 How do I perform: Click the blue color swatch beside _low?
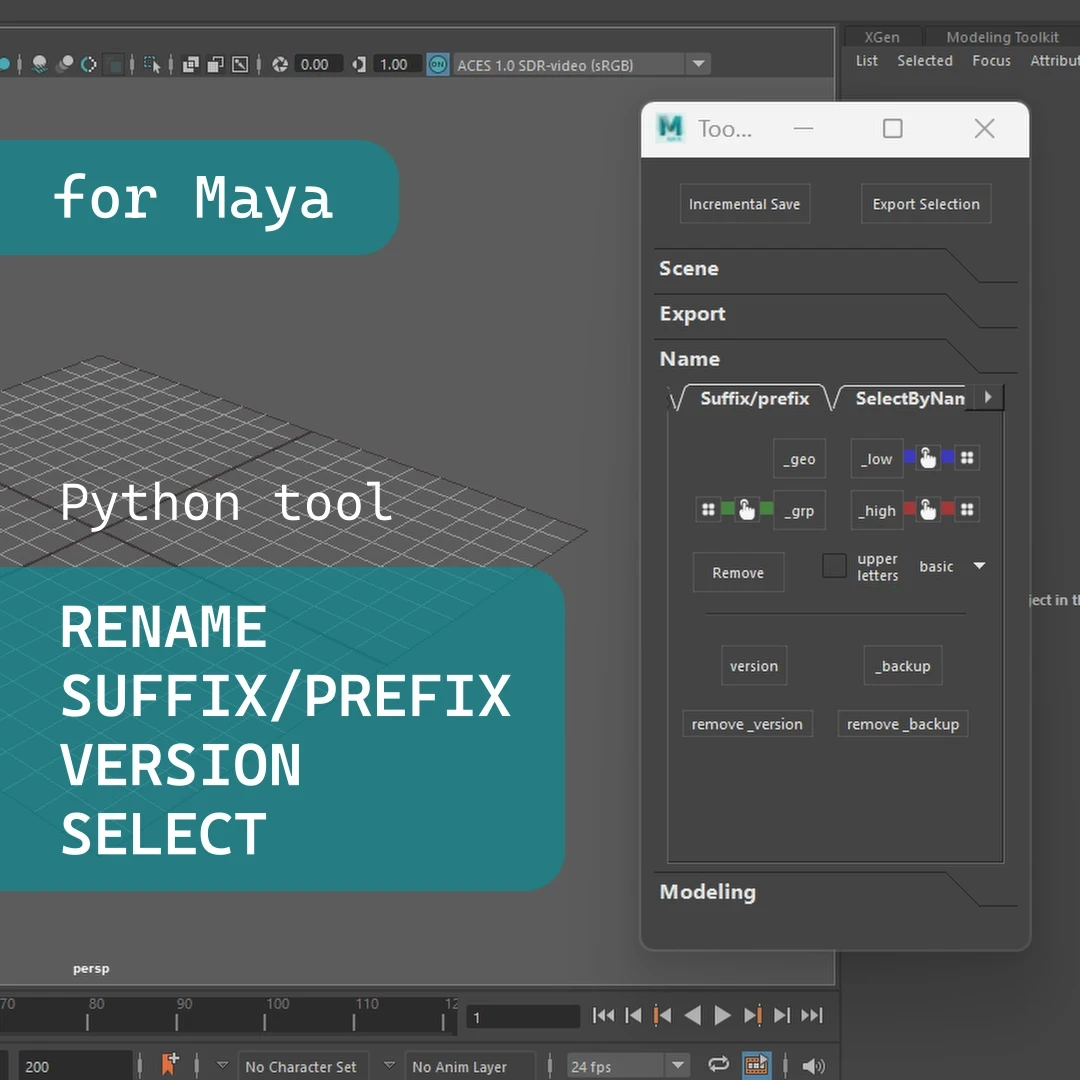(910, 458)
